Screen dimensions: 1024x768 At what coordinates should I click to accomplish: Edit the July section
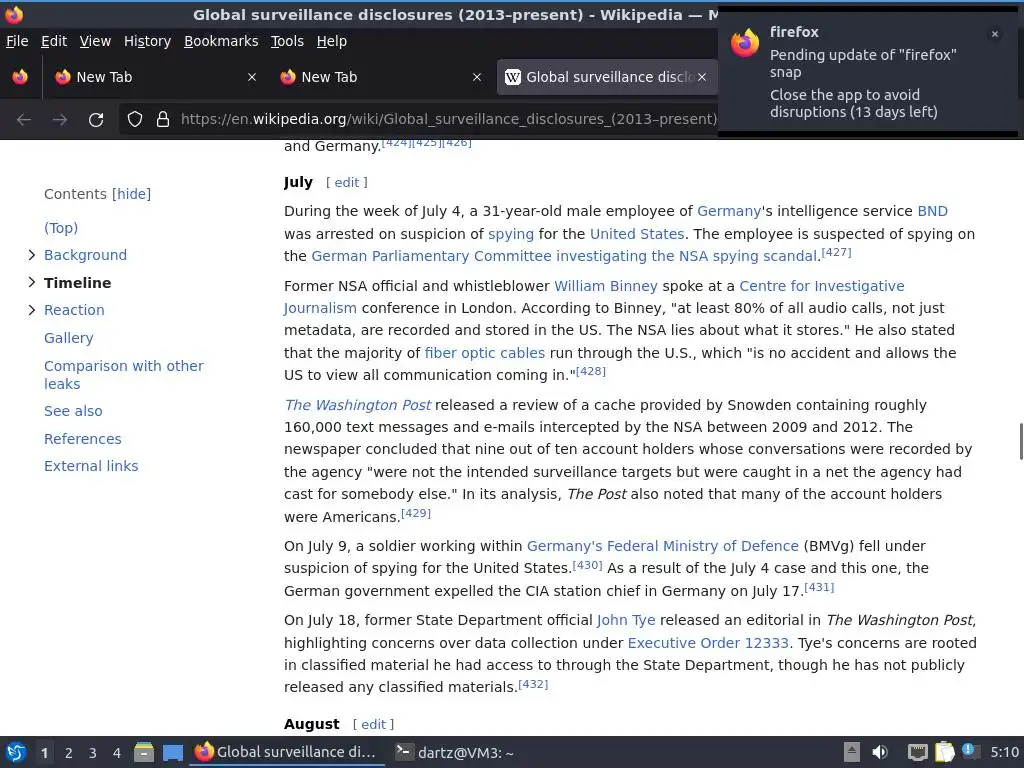point(347,182)
